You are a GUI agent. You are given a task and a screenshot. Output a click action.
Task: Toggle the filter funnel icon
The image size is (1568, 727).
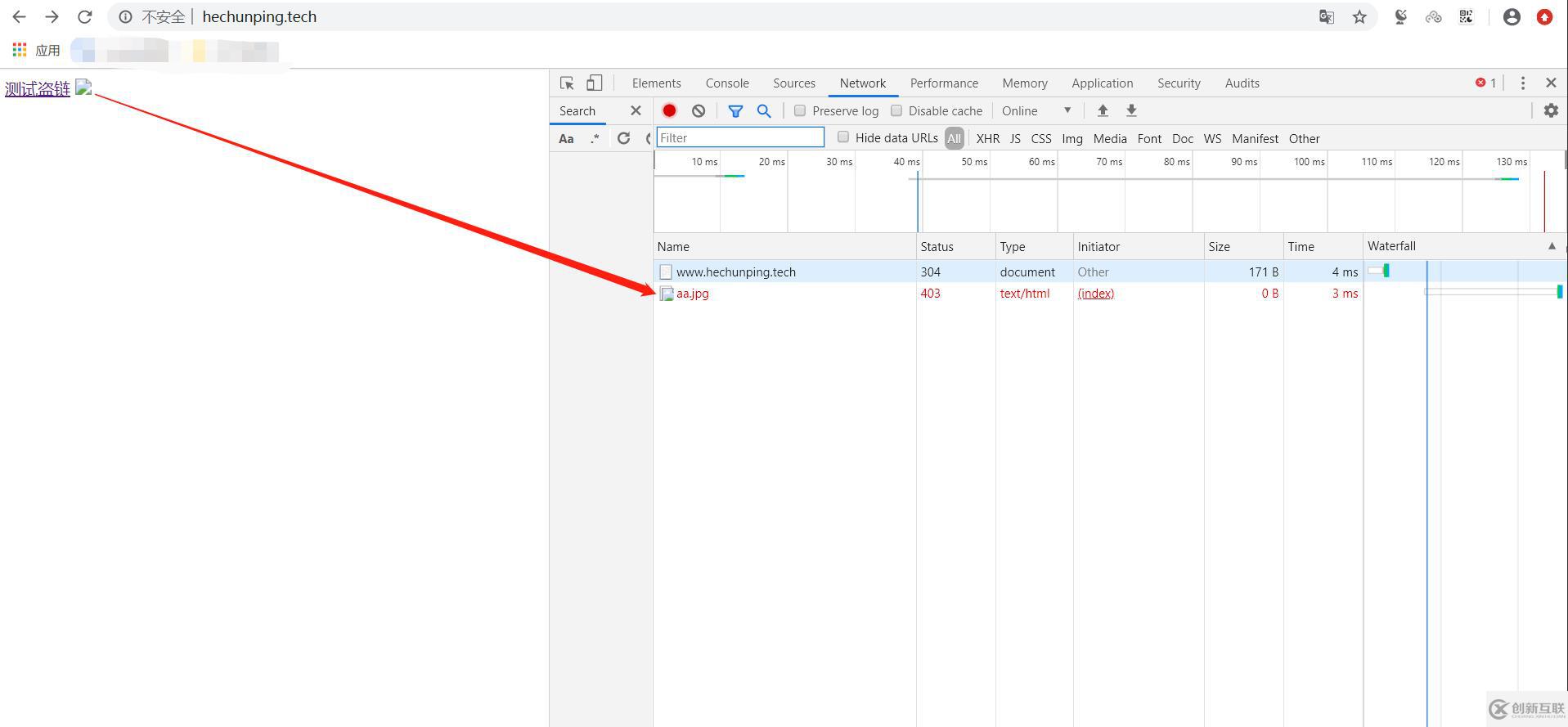tap(735, 110)
